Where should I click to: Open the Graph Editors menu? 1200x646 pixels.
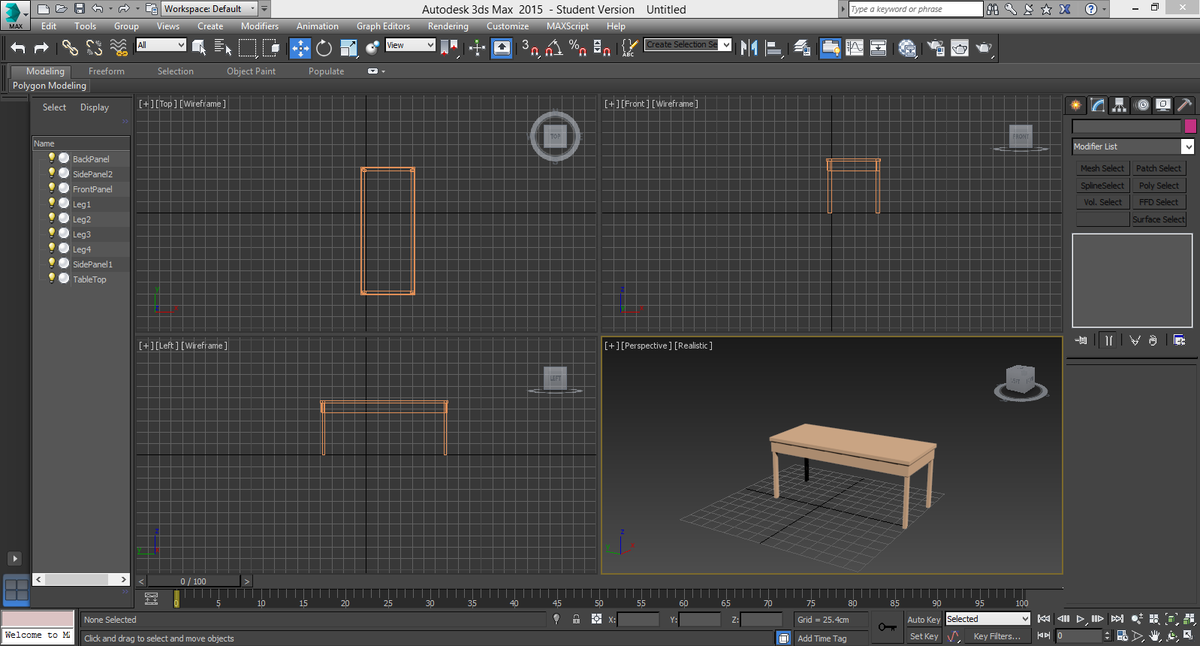click(x=383, y=26)
